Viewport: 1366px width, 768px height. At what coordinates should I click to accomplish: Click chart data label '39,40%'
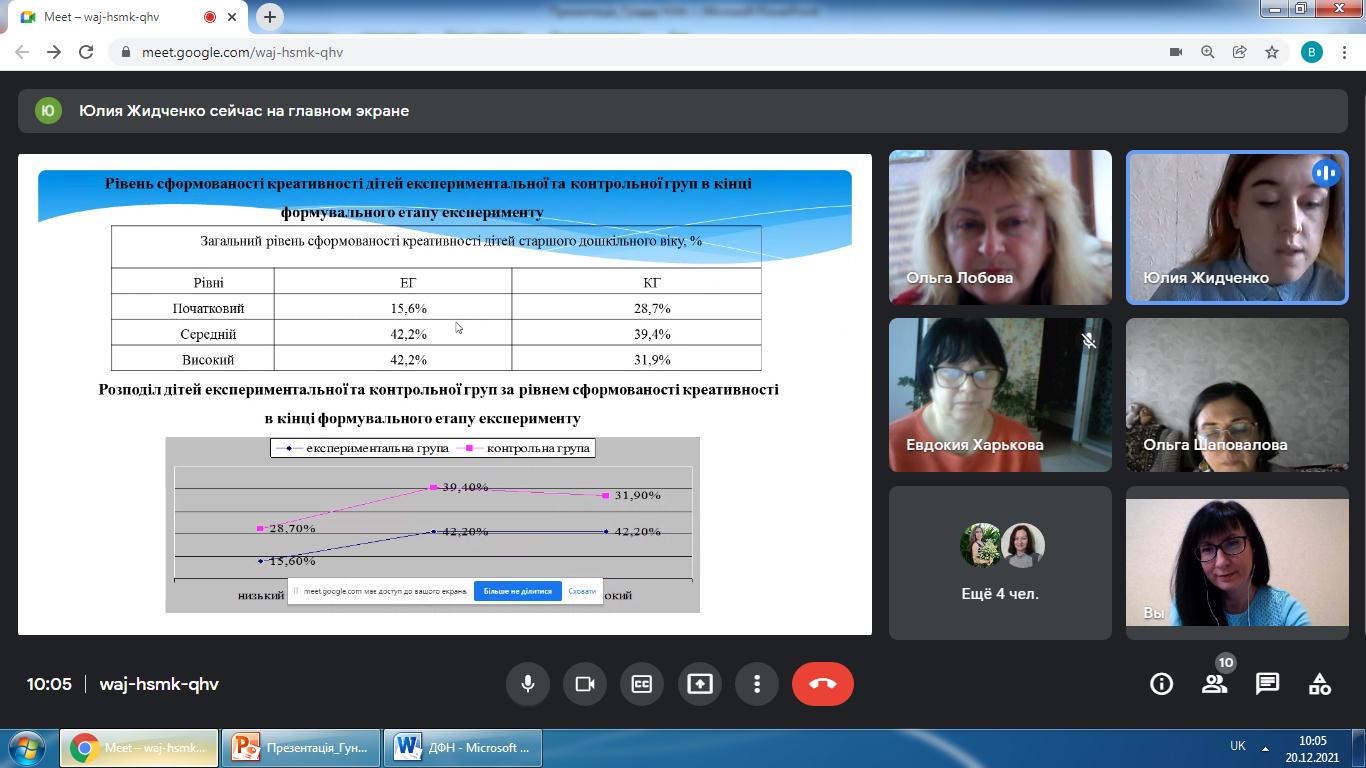[465, 487]
